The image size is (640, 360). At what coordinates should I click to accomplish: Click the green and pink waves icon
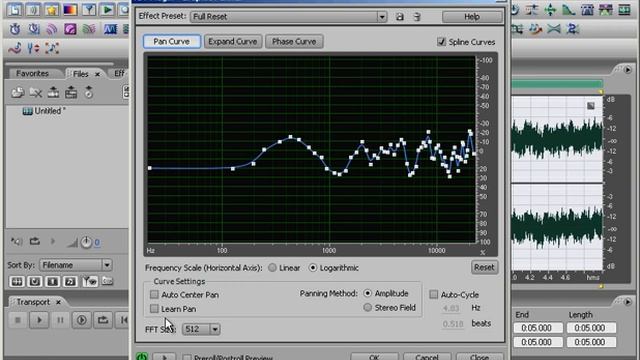point(89,29)
